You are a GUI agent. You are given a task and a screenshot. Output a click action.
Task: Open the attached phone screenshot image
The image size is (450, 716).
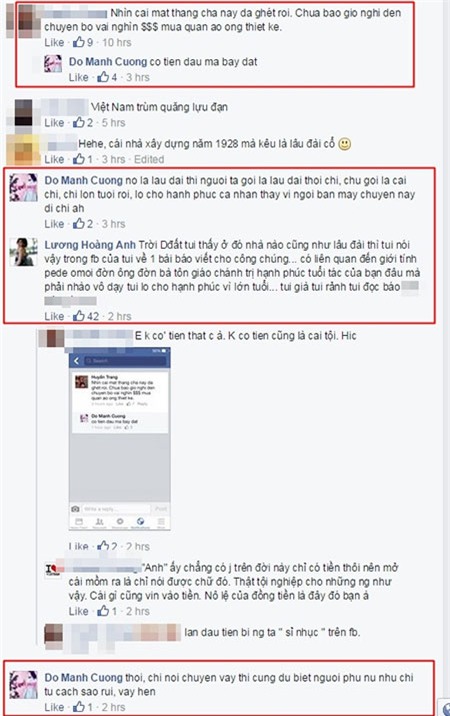point(119,439)
